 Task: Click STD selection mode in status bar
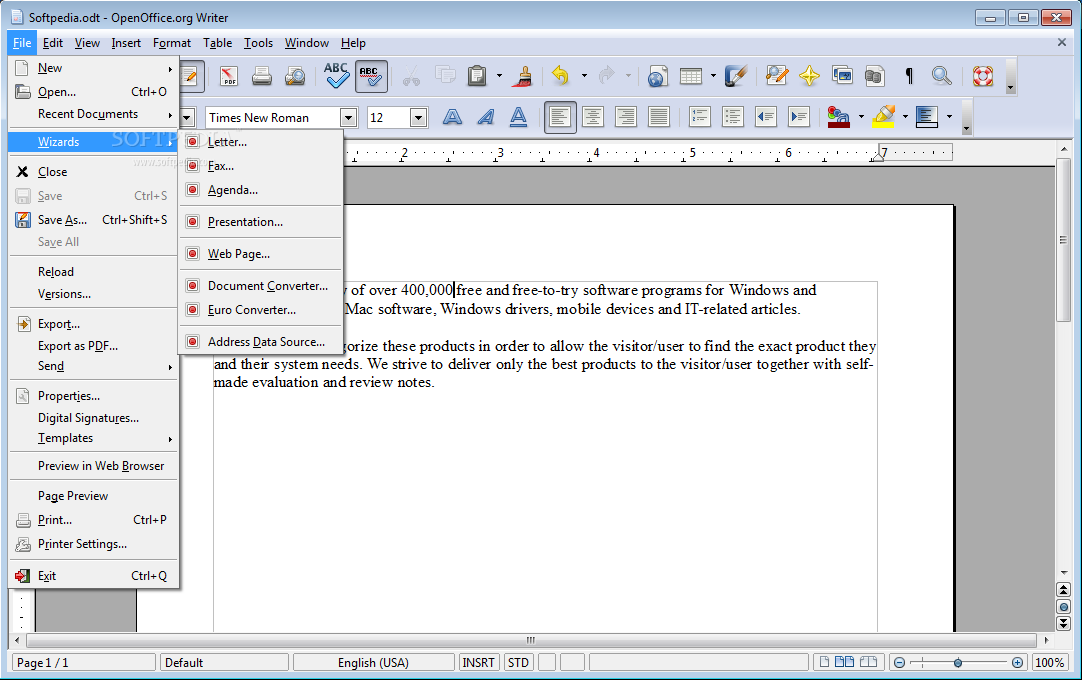518,663
